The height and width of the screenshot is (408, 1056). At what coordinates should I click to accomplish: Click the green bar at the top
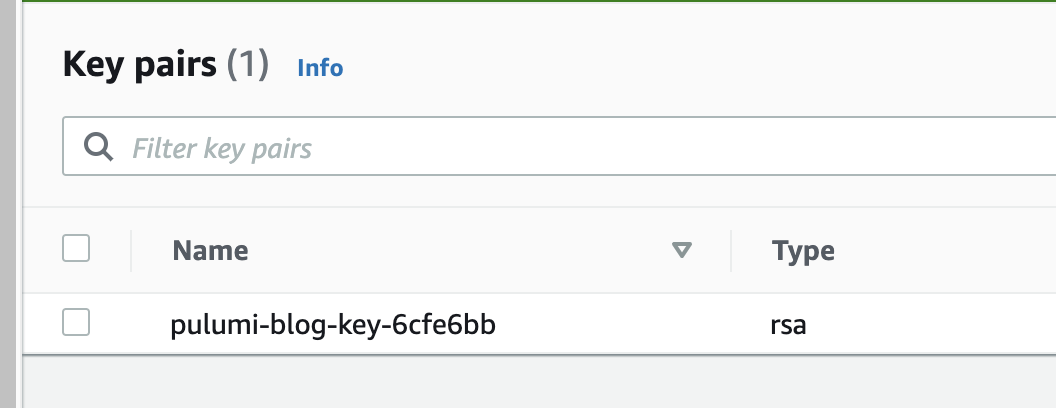pyautogui.click(x=528, y=1)
